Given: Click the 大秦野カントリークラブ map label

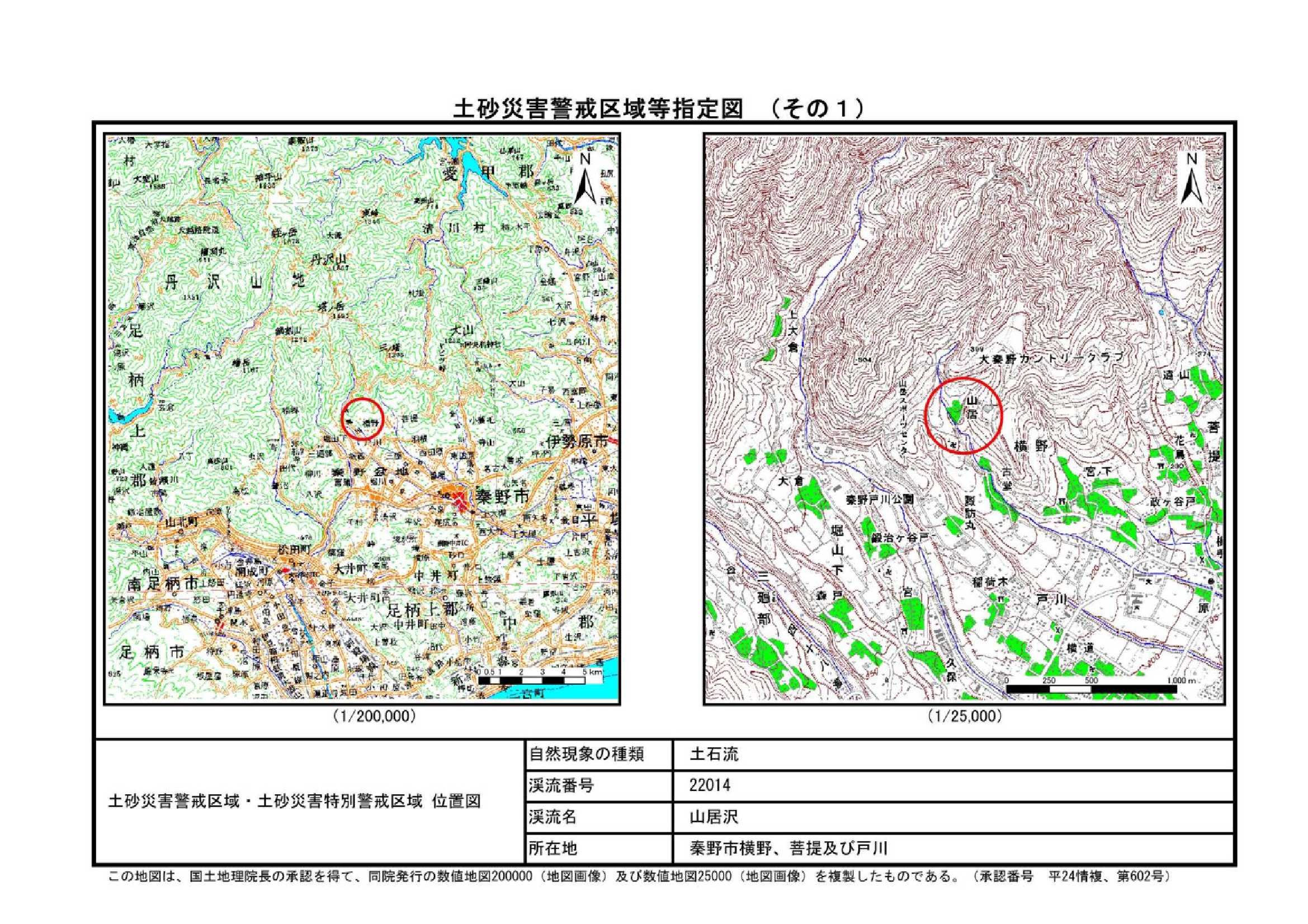Looking at the screenshot, I should pyautogui.click(x=1051, y=359).
